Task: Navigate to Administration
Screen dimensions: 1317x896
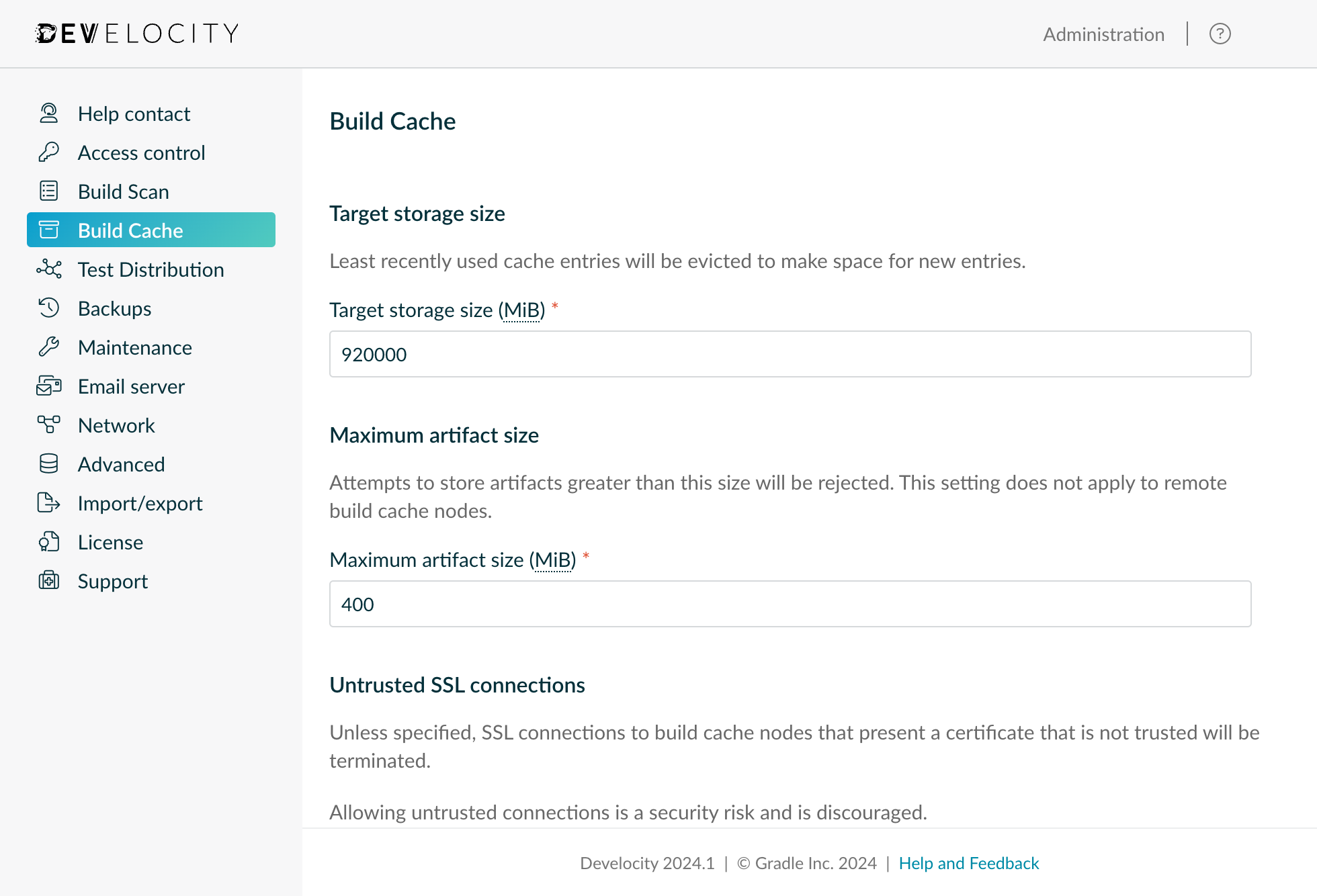Action: pyautogui.click(x=1103, y=34)
